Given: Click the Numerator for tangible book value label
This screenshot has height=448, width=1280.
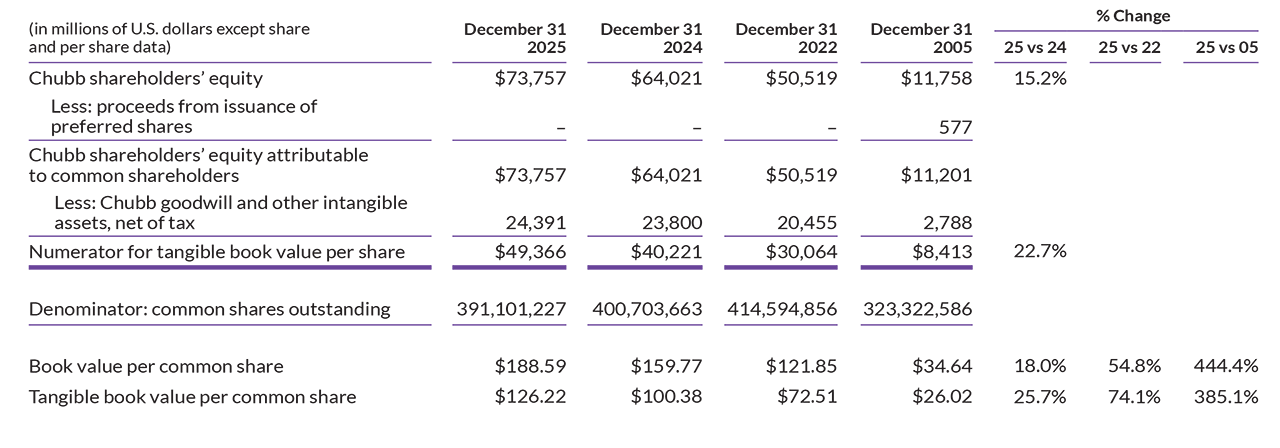Looking at the screenshot, I should (x=217, y=252).
